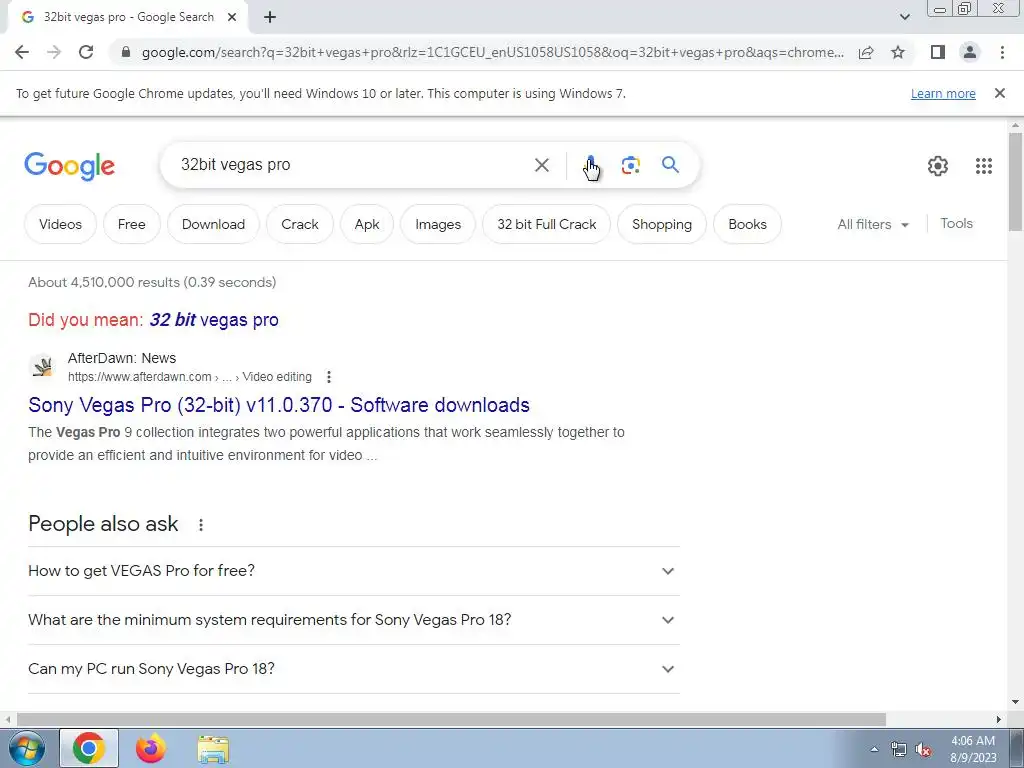Open the All filters dropdown
The image size is (1024, 768).
pos(873,224)
